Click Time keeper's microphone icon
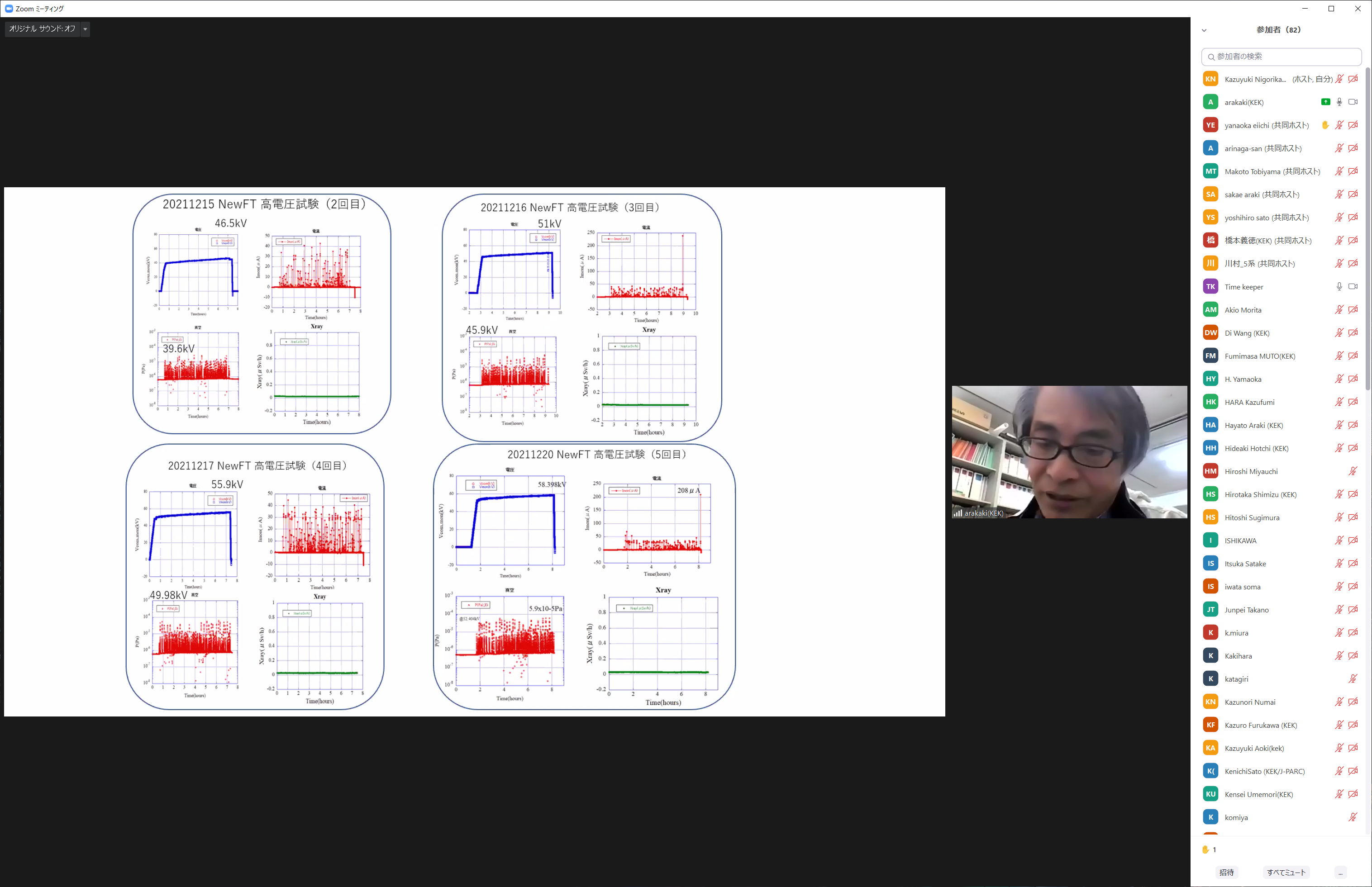The image size is (1372, 887). click(1339, 286)
